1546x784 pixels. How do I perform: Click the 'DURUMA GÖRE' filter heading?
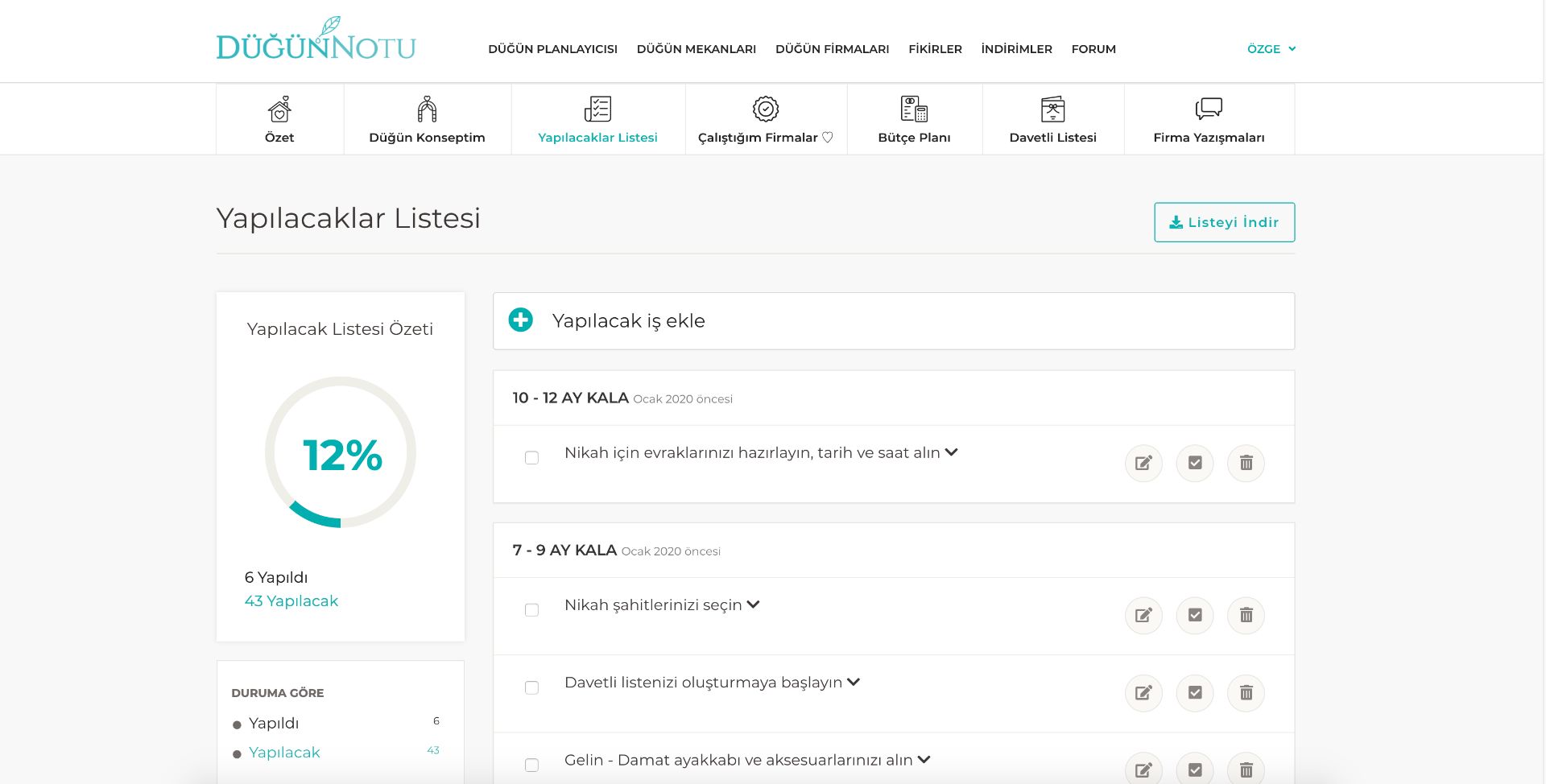point(277,693)
